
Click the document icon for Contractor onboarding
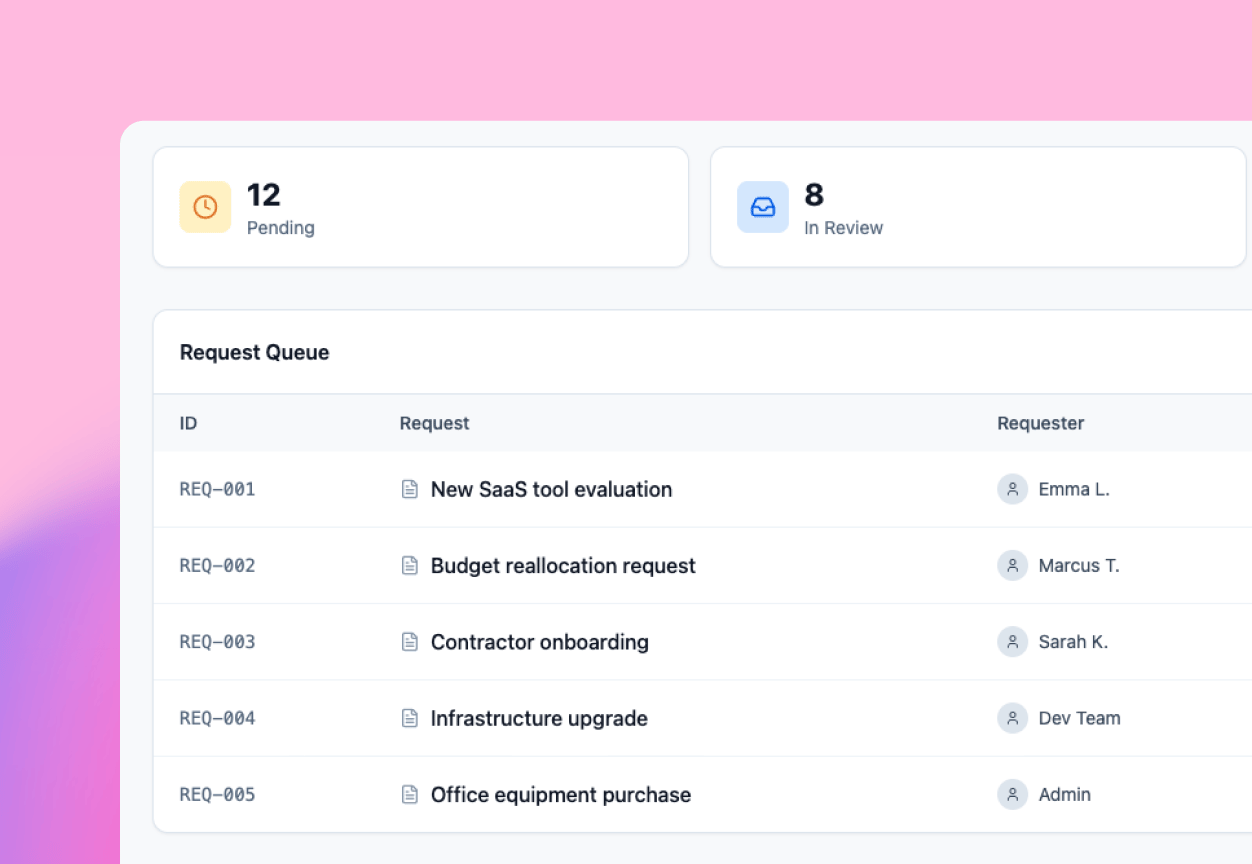click(410, 642)
